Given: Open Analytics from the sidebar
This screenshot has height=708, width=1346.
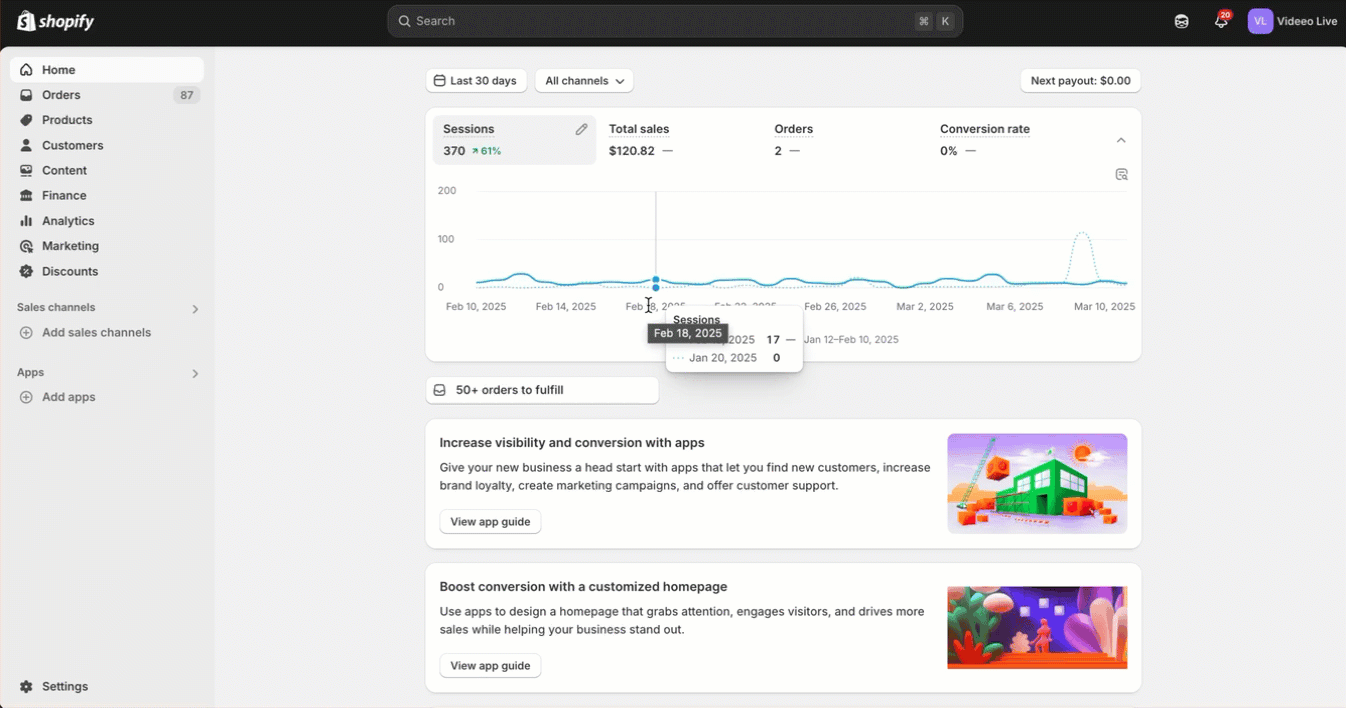Looking at the screenshot, I should 107,221.
